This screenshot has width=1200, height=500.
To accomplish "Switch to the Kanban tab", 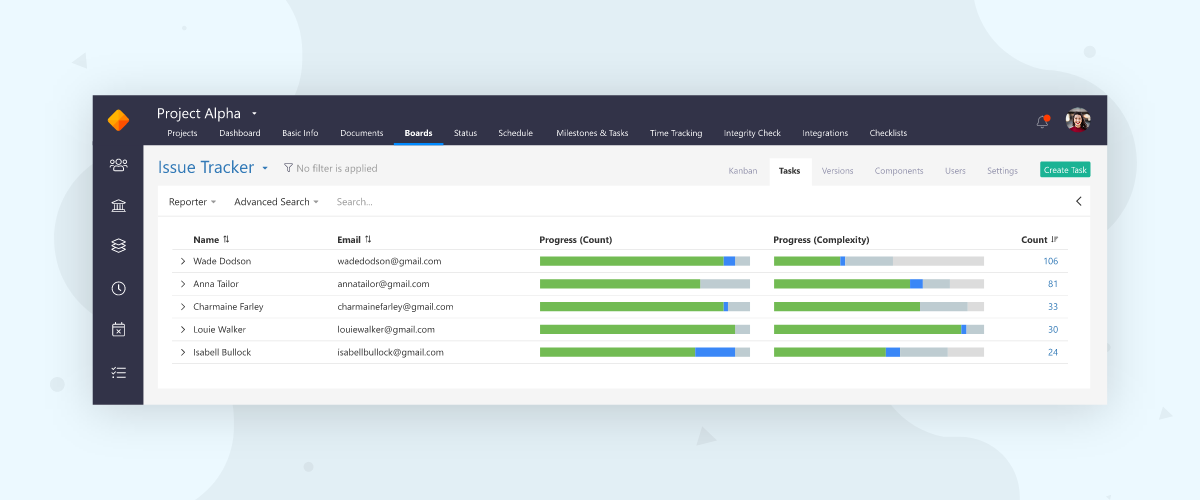I will (x=743, y=171).
